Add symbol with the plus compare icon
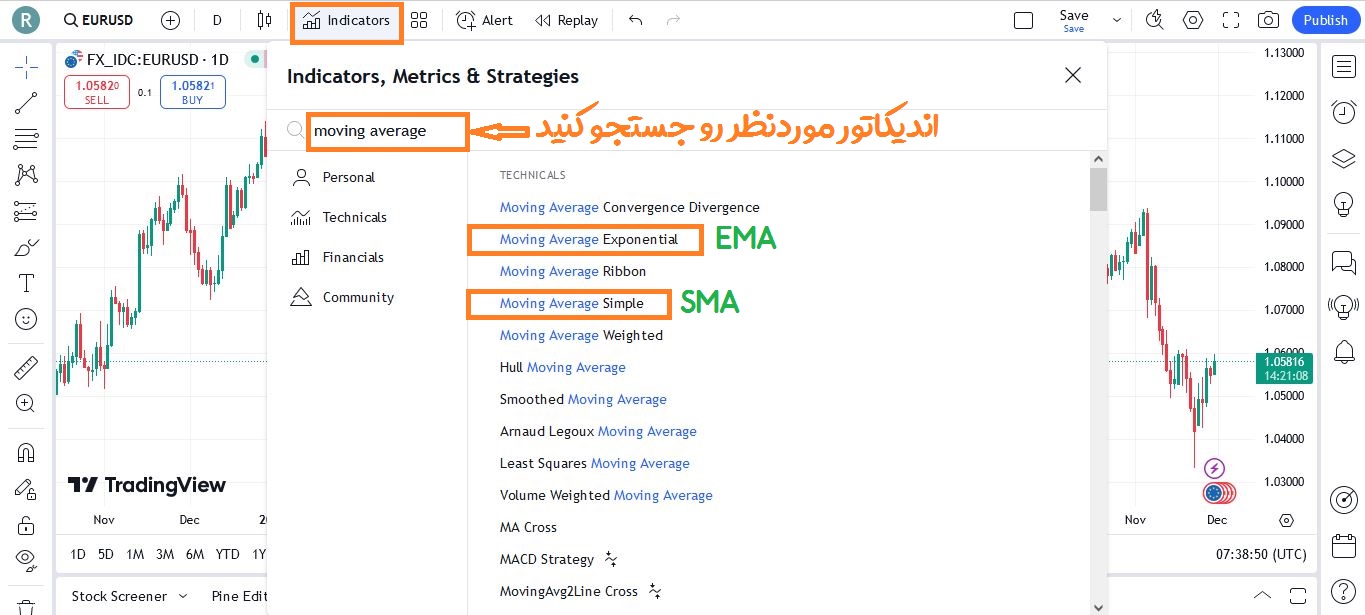The width and height of the screenshot is (1365, 615). 170,20
